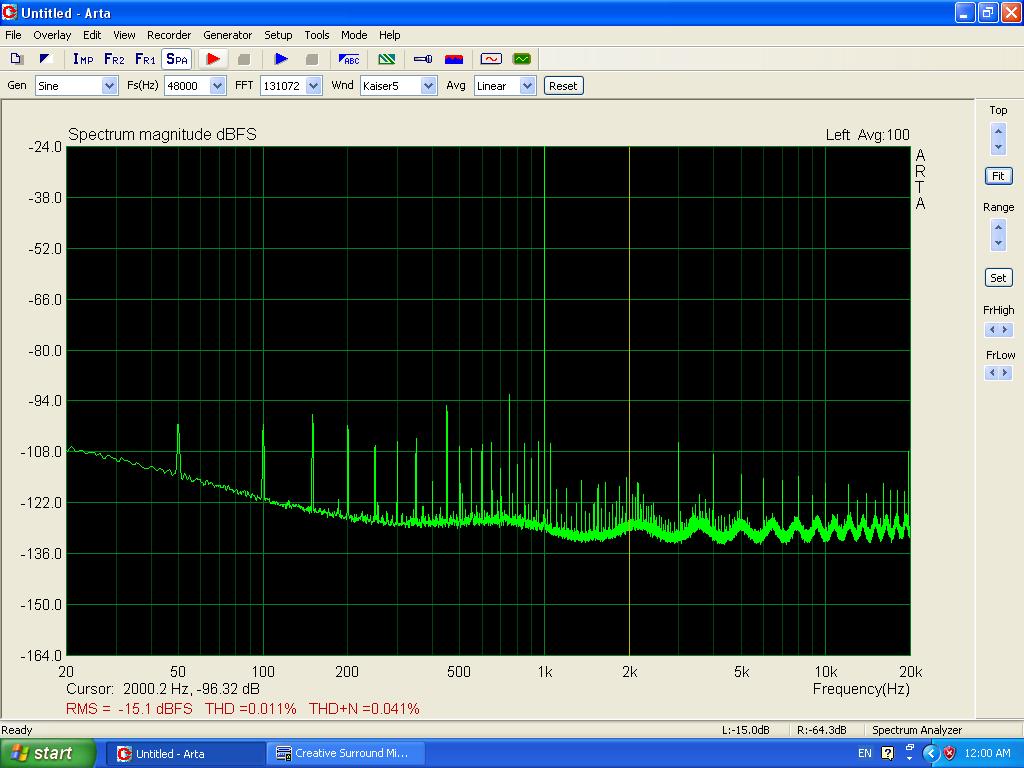This screenshot has width=1024, height=768.
Task: Select the SPA spectrum analyzer mode
Action: coord(177,59)
